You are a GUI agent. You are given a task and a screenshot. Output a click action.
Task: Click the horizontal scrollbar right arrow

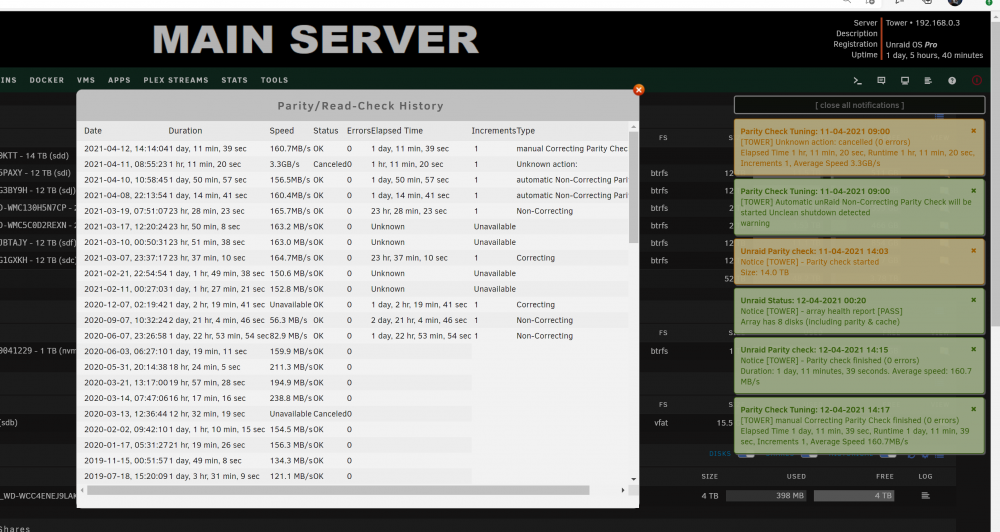622,491
